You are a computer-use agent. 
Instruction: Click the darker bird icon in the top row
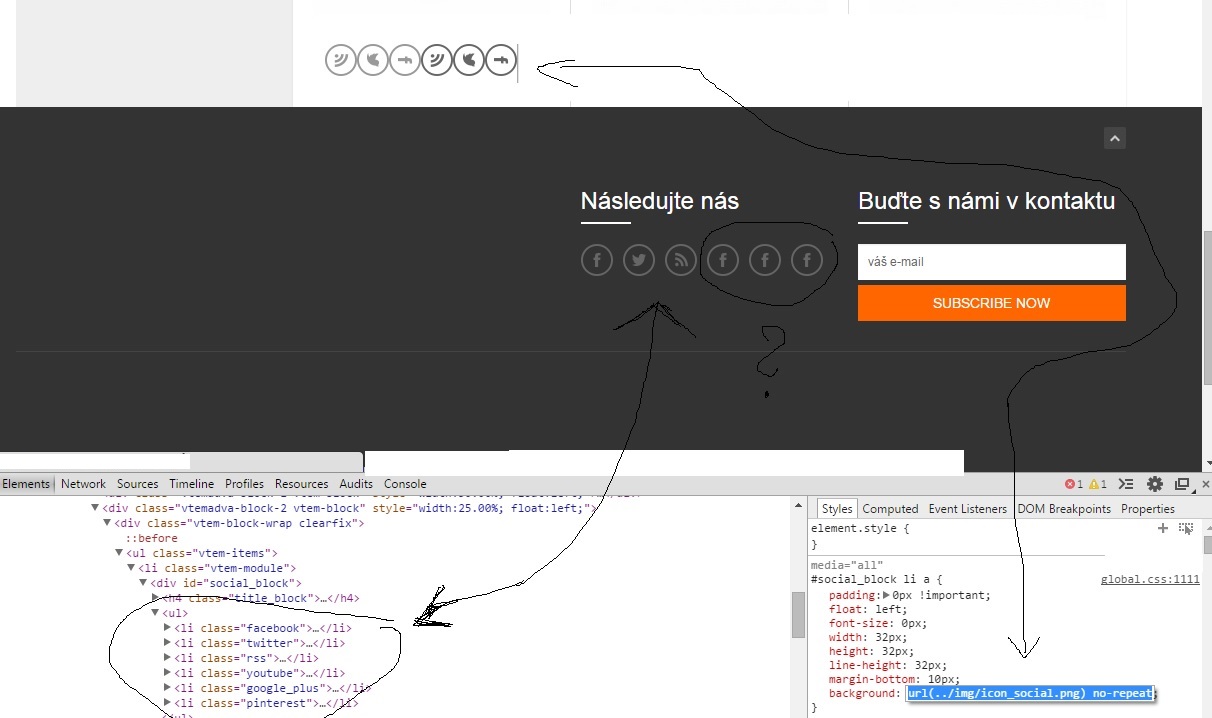[469, 60]
